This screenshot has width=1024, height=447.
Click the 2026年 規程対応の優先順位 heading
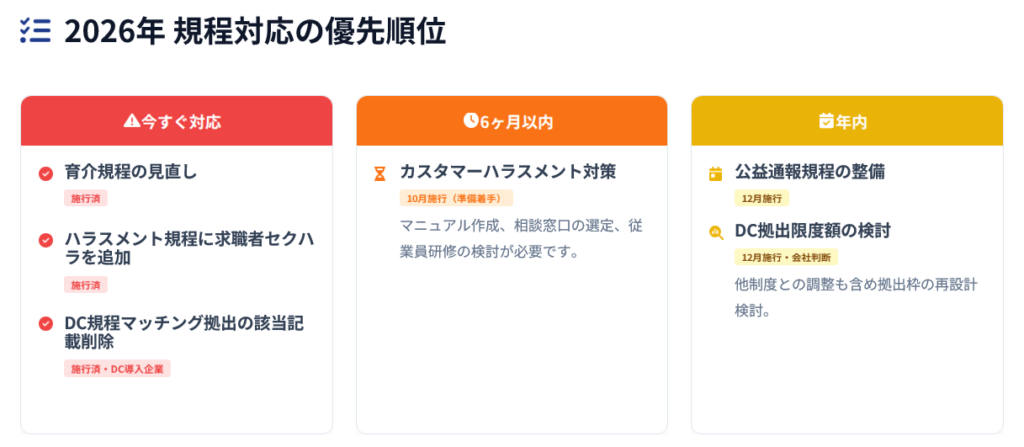pyautogui.click(x=255, y=31)
